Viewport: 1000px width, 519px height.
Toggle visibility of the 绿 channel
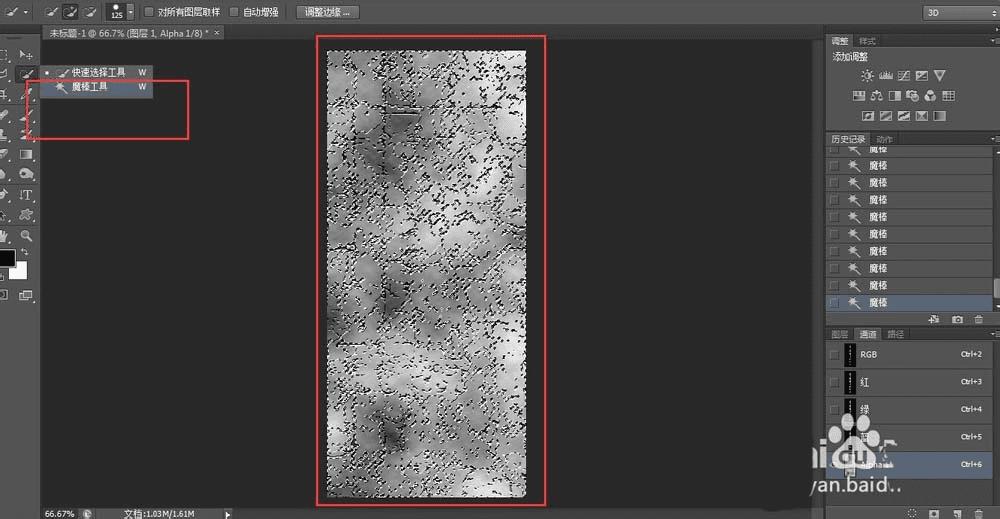(834, 409)
